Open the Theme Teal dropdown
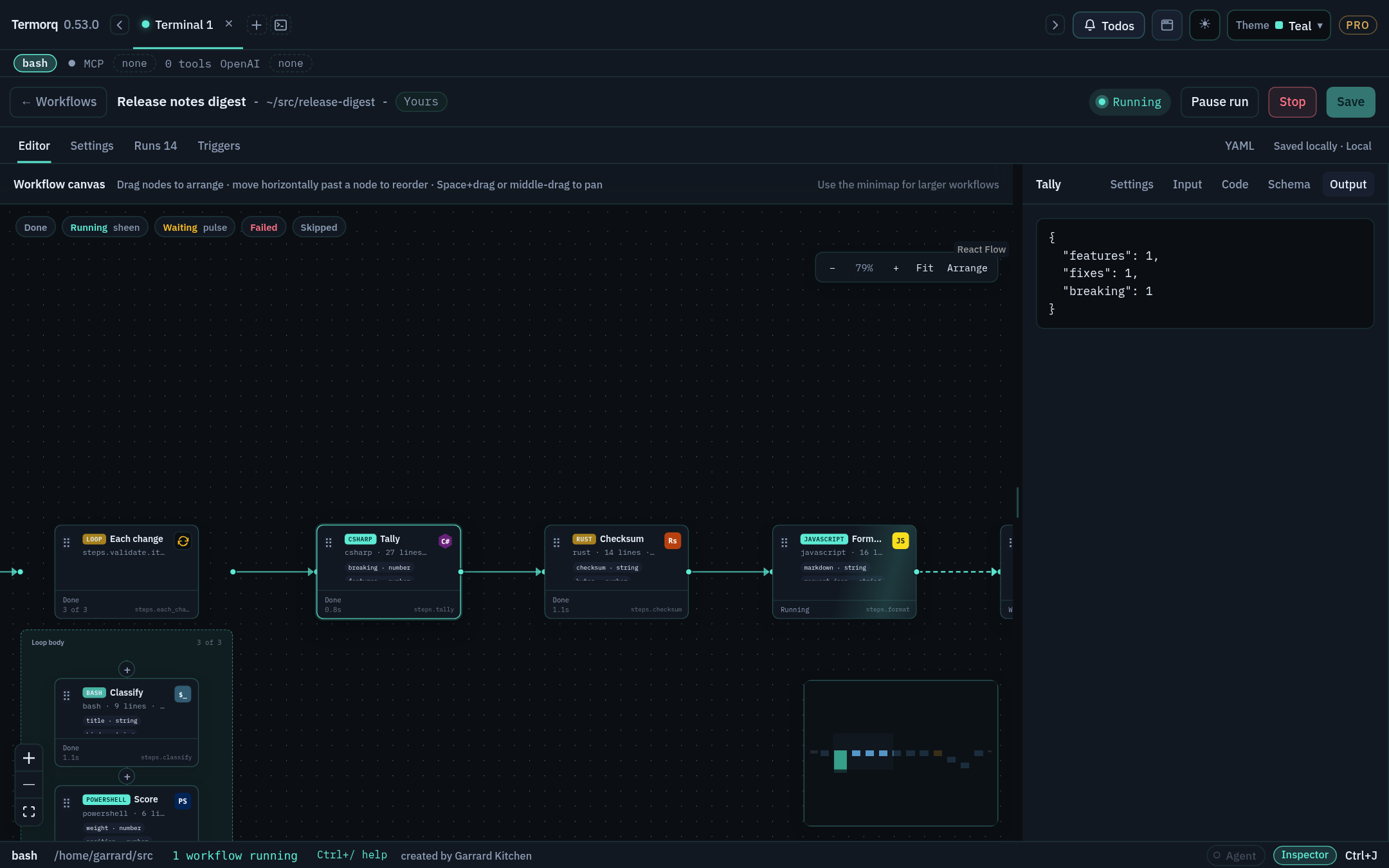The width and height of the screenshot is (1389, 868). coord(1278,25)
